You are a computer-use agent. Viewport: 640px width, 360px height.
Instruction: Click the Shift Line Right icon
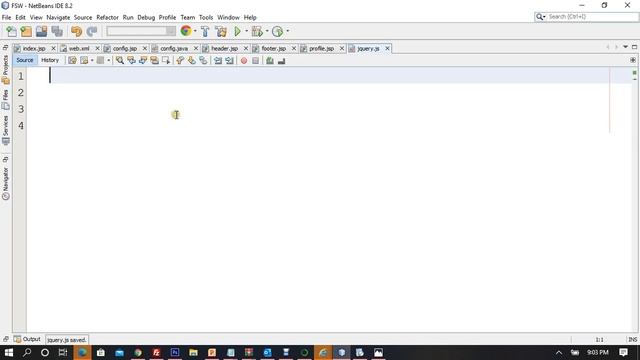coord(229,61)
